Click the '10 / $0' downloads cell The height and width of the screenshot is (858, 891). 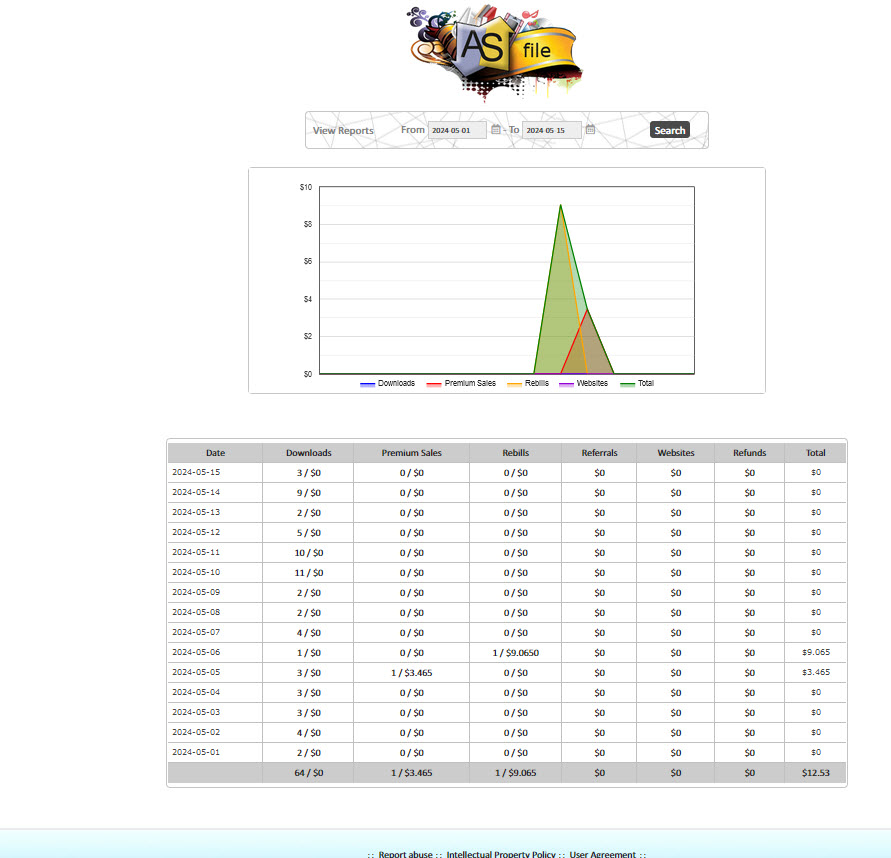(309, 553)
